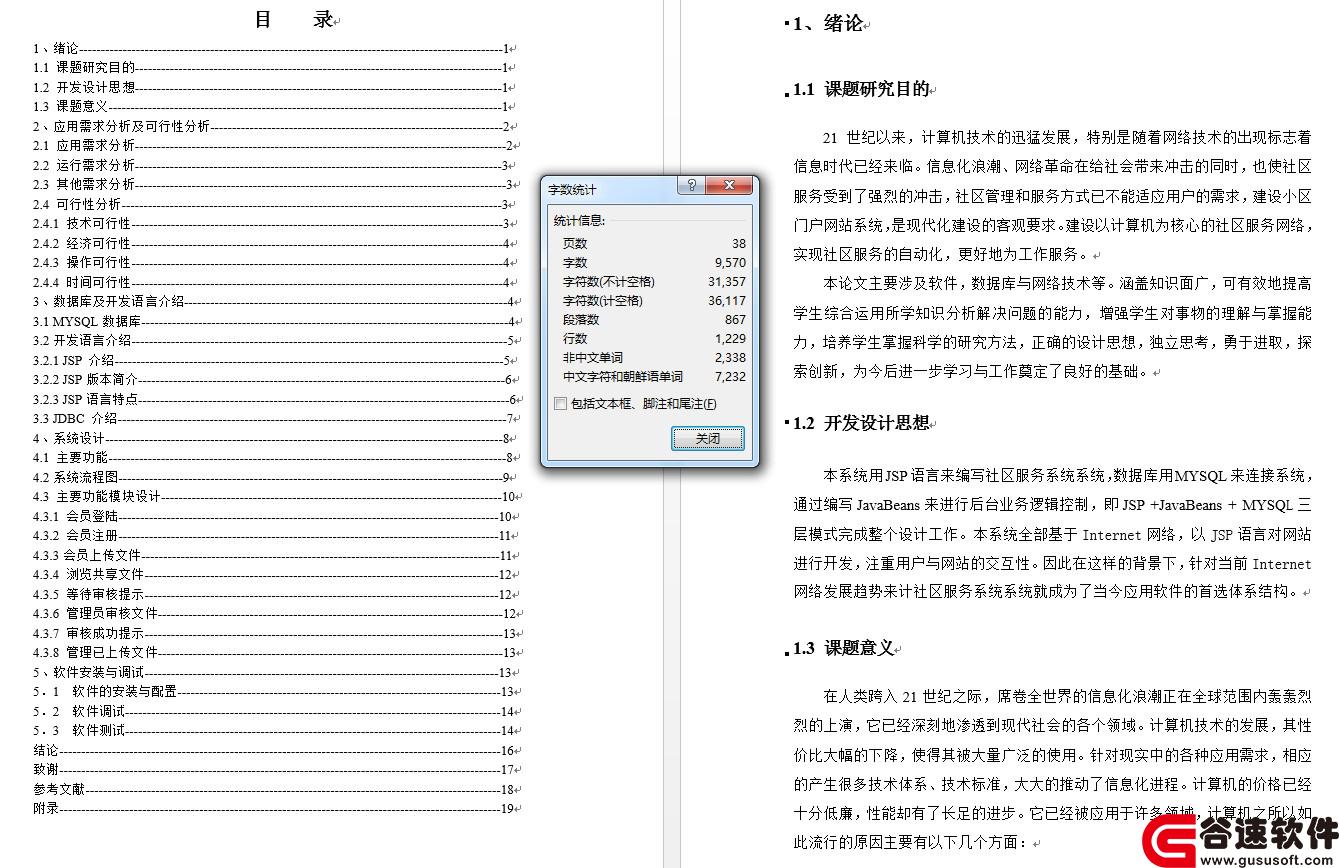Click the 非中文单词 value 2,338
This screenshot has width=1339, height=868.
[730, 357]
